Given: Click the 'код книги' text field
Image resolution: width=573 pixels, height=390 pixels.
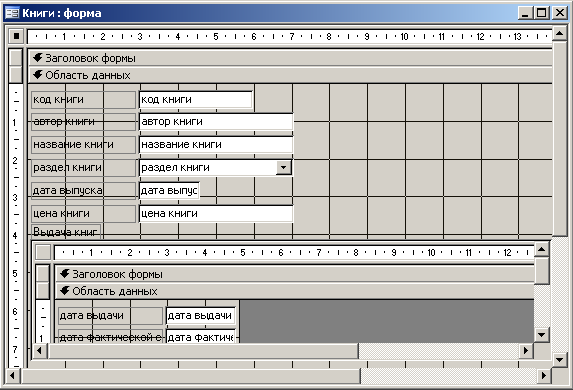Looking at the screenshot, I should coord(196,99).
